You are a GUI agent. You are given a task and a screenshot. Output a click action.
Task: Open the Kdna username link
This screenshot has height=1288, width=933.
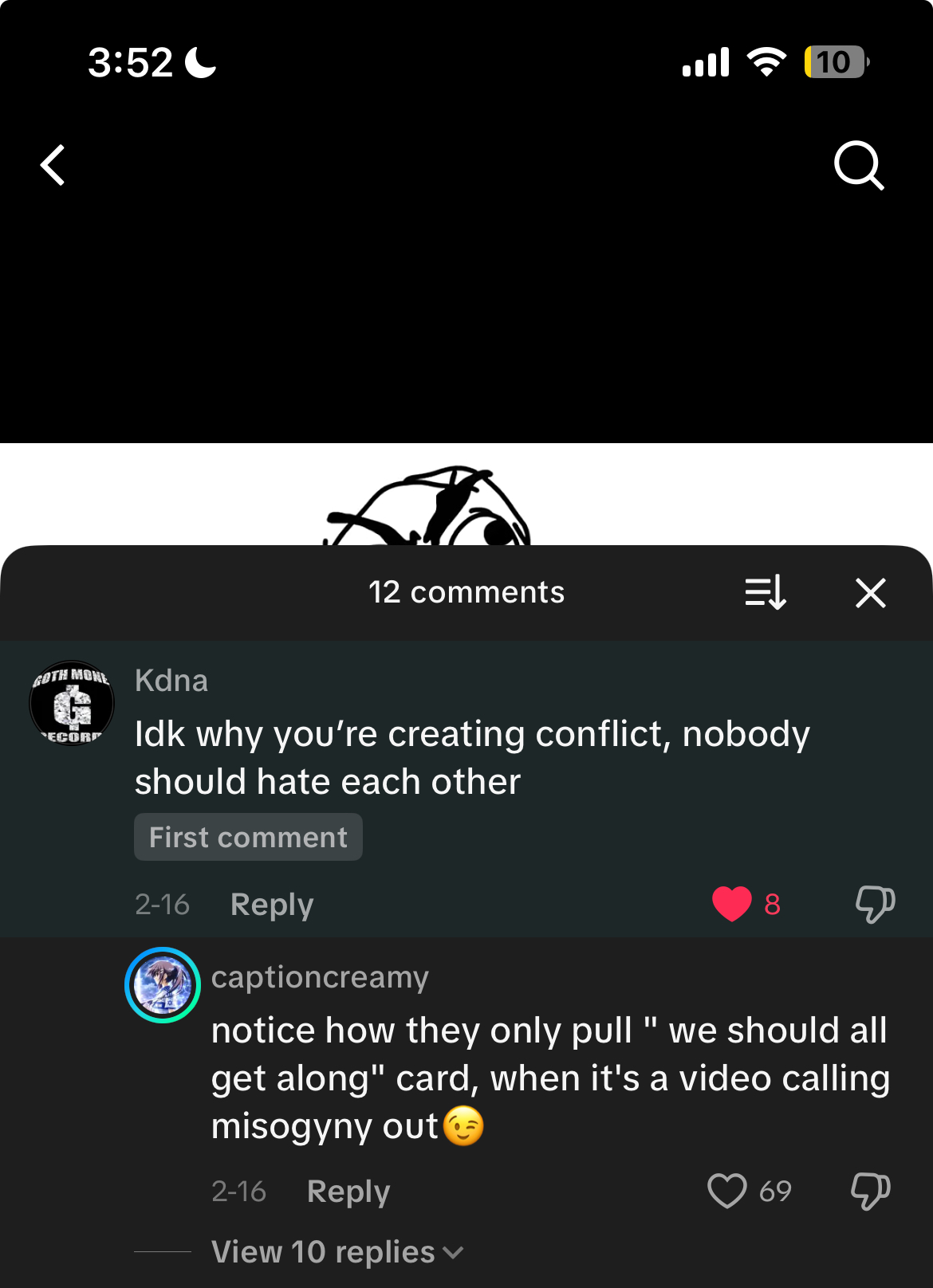[171, 681]
